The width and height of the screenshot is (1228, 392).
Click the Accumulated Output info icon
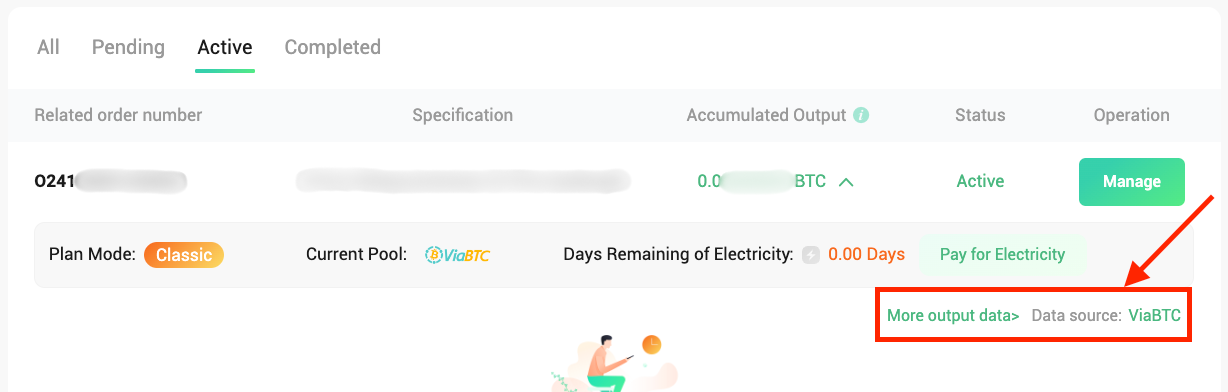pos(861,115)
